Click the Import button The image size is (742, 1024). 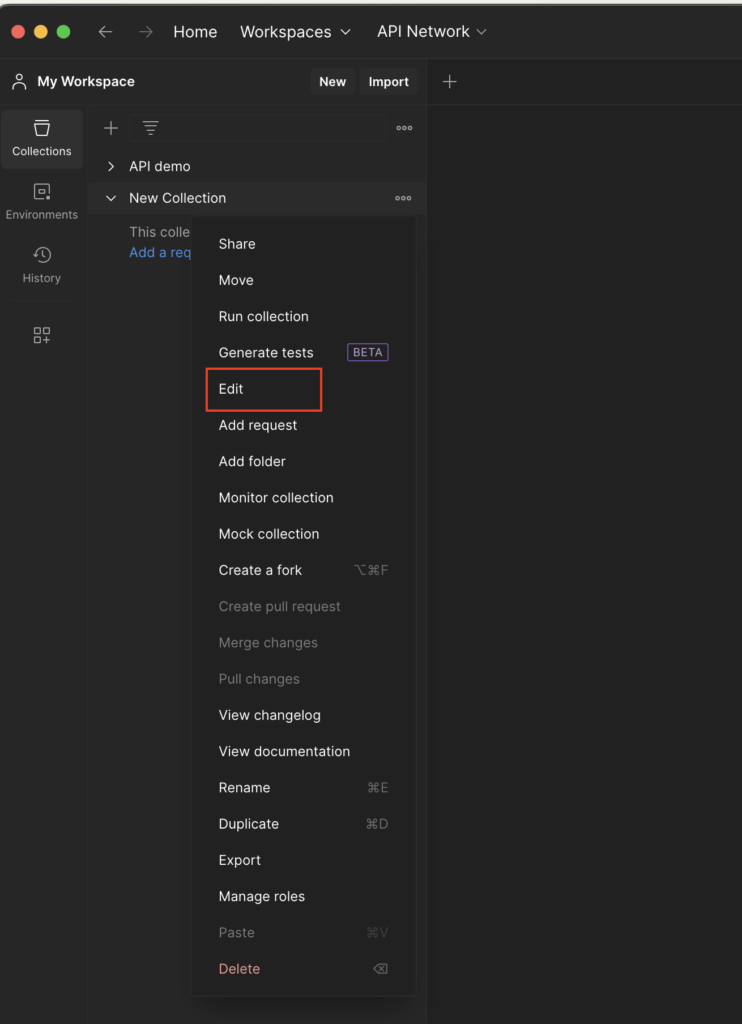(x=389, y=82)
